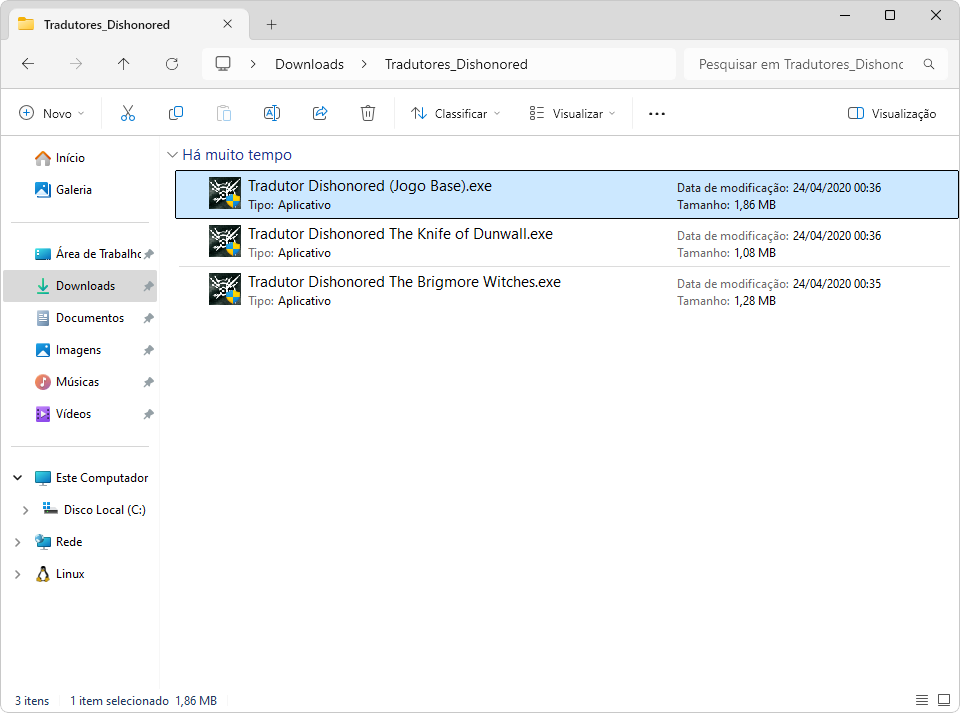
Task: Select Disco Local (C:) in tree
Action: coord(94,510)
